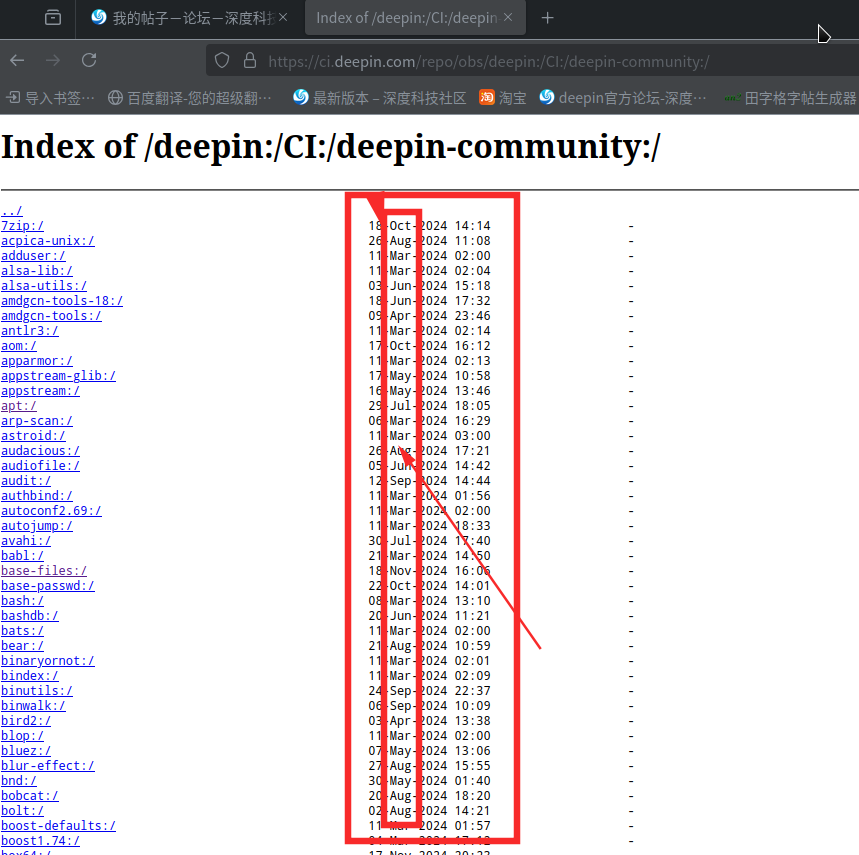
Task: Open the recent tabs overview icon
Action: 53,18
